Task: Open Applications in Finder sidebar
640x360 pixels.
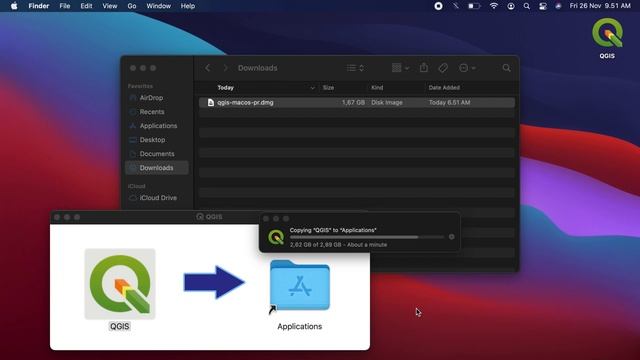Action: (x=157, y=126)
